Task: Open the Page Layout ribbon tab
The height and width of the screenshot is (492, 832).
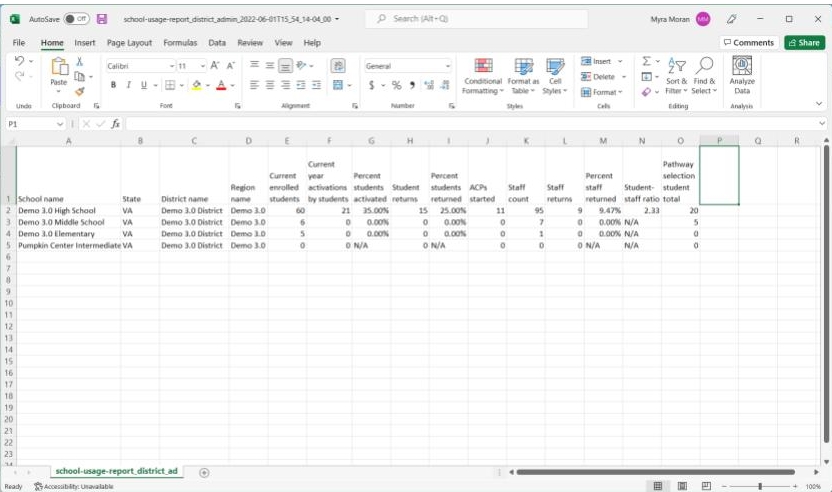Action: (130, 43)
